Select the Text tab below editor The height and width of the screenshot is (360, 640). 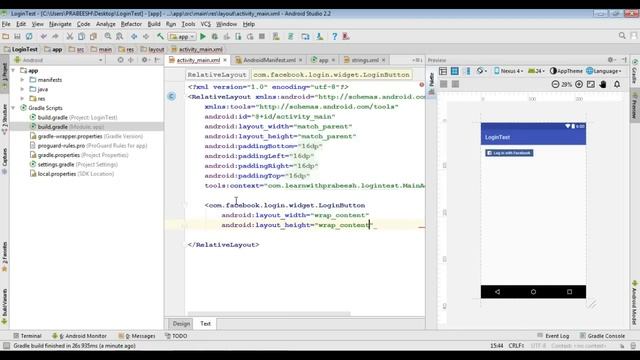pyautogui.click(x=205, y=323)
